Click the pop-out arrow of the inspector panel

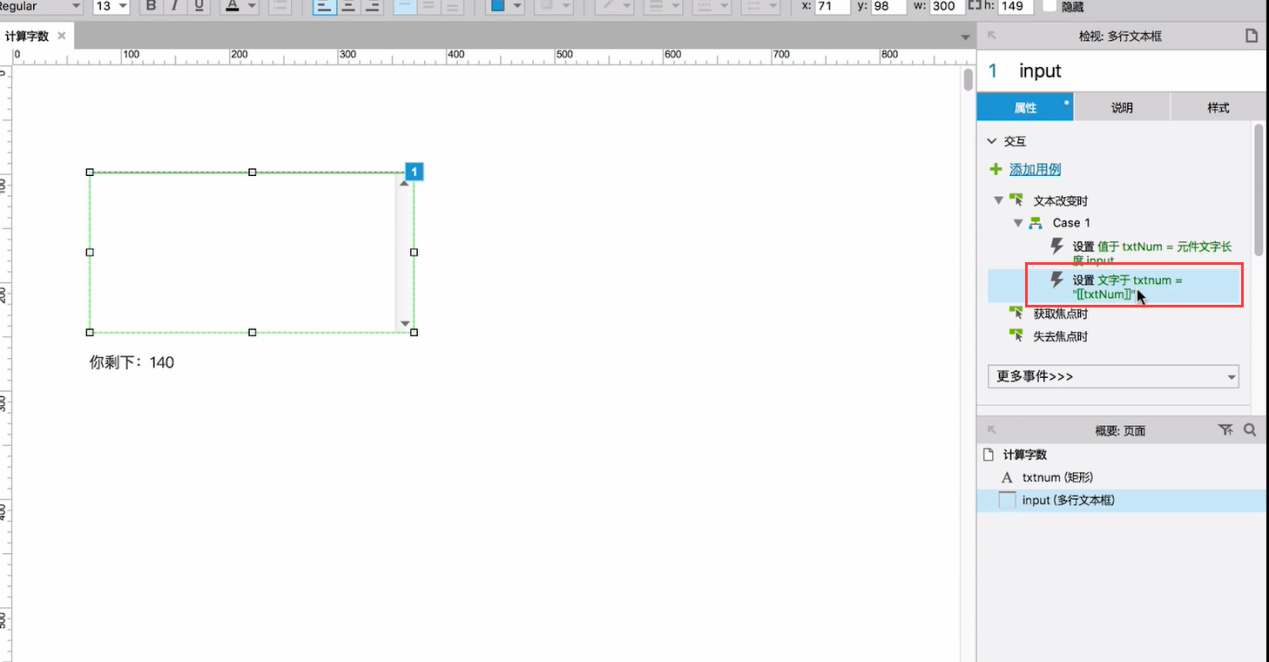(992, 36)
